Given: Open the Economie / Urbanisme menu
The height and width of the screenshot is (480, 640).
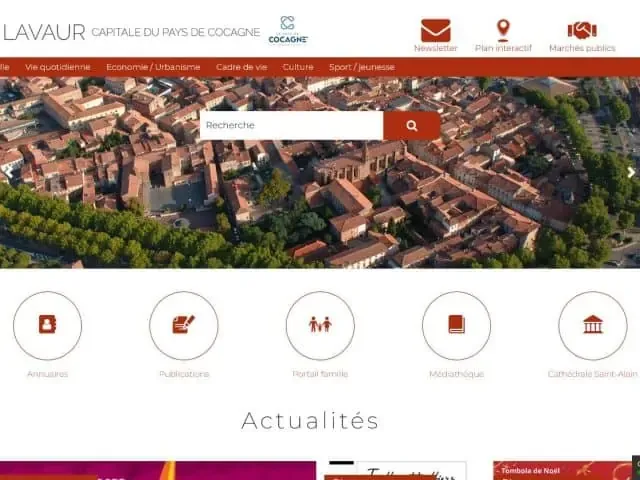Looking at the screenshot, I should [x=153, y=67].
